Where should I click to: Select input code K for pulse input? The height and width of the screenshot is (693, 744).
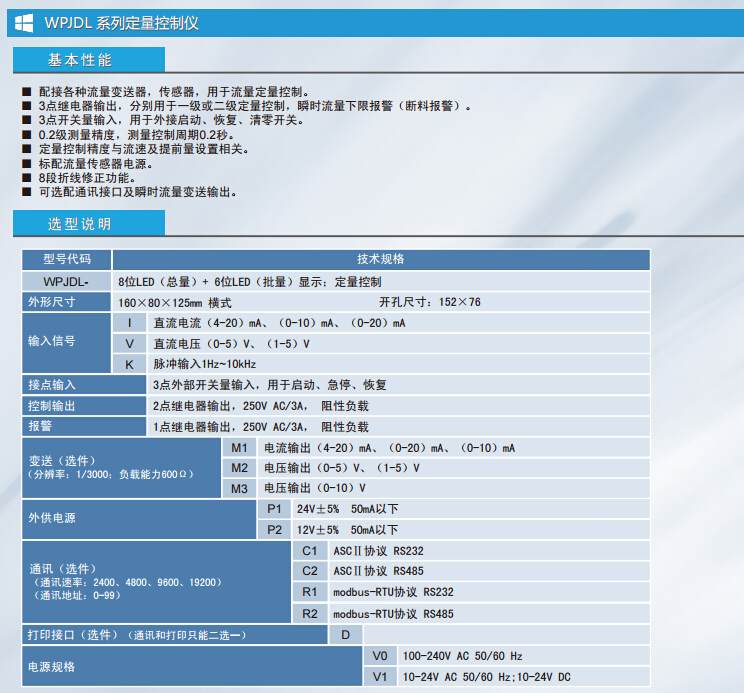tap(129, 364)
